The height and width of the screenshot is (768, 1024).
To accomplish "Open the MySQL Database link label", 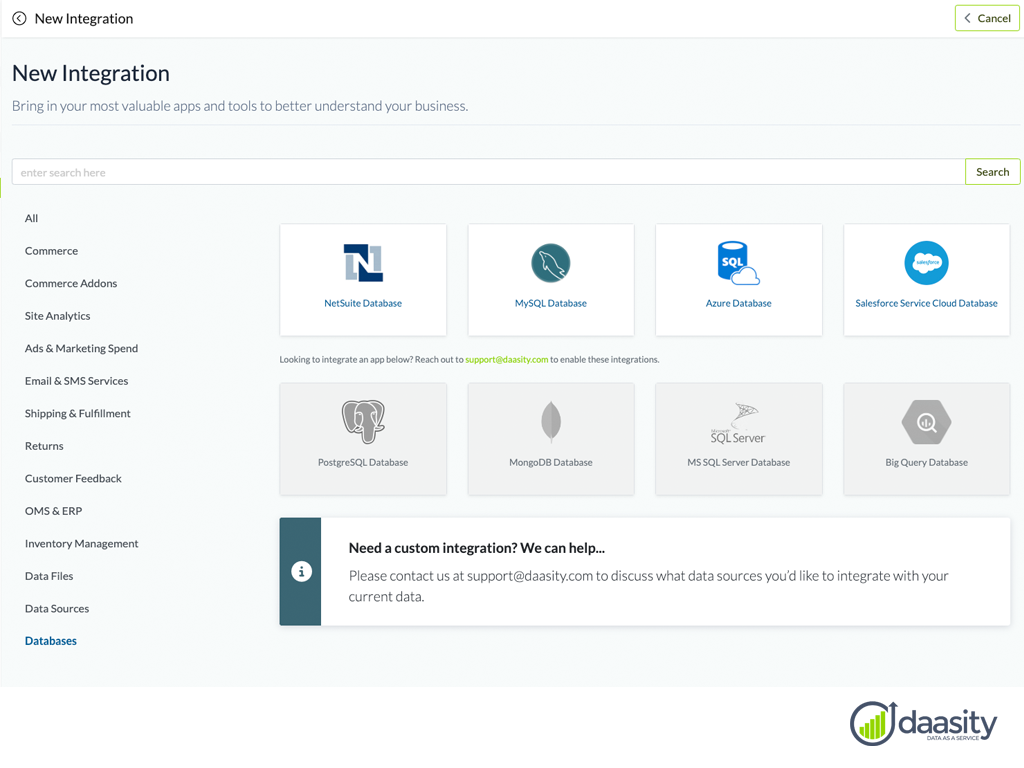I will point(551,303).
